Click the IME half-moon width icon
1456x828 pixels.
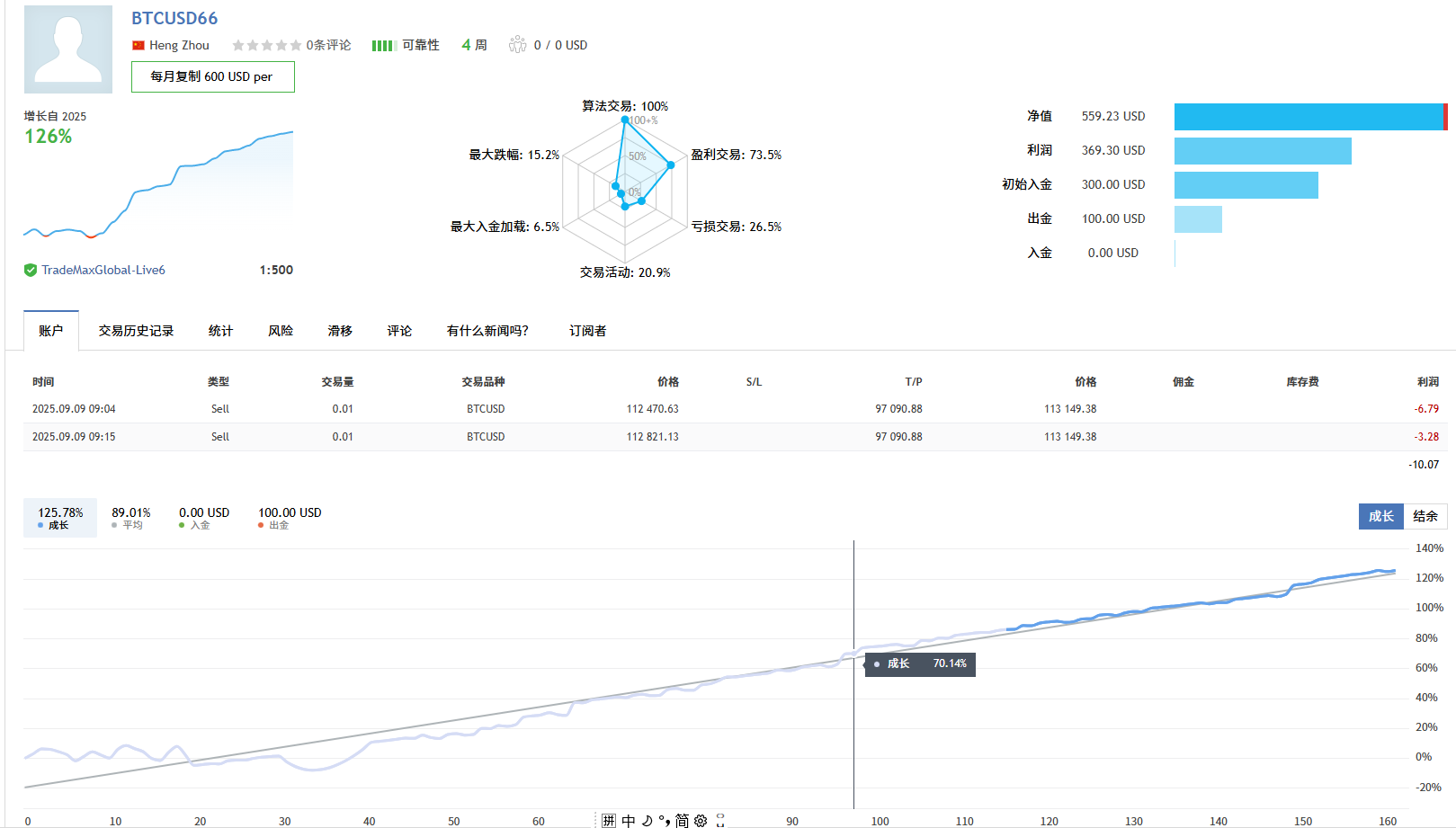click(x=647, y=821)
